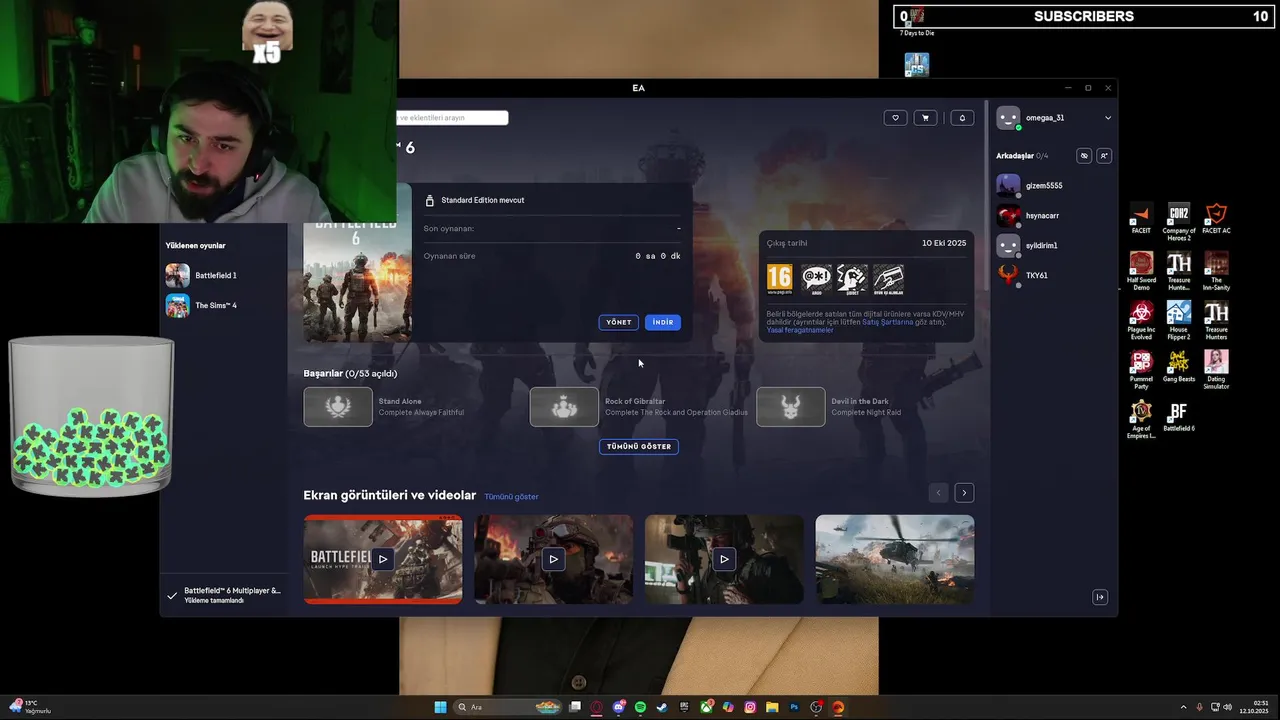The image size is (1280, 720).
Task: Play the second video with helmeted soldier
Action: coord(553,559)
